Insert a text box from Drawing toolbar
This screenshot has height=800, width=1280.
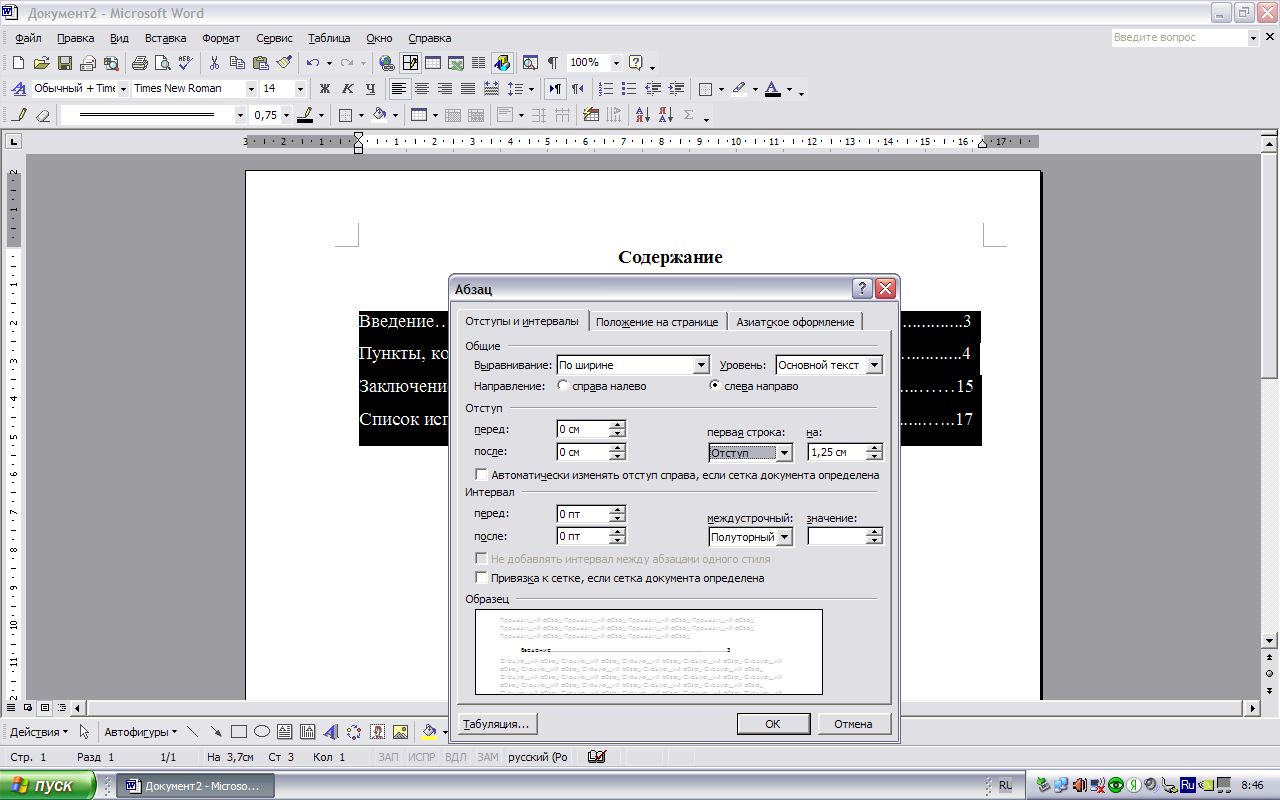(285, 732)
